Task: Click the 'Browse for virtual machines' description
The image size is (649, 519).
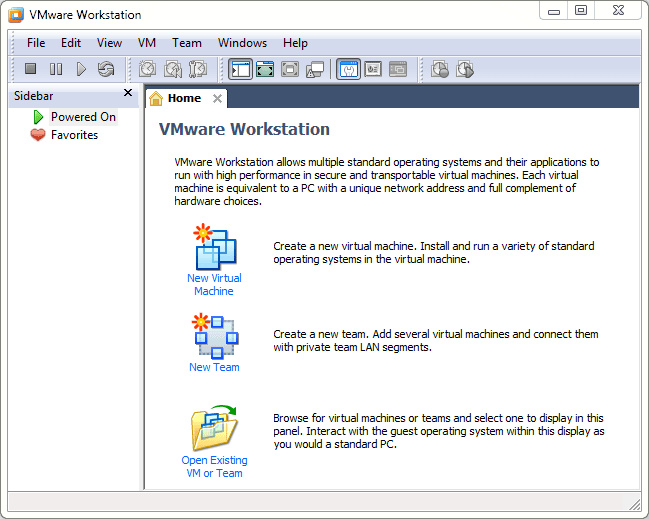Action: pyautogui.click(x=439, y=431)
